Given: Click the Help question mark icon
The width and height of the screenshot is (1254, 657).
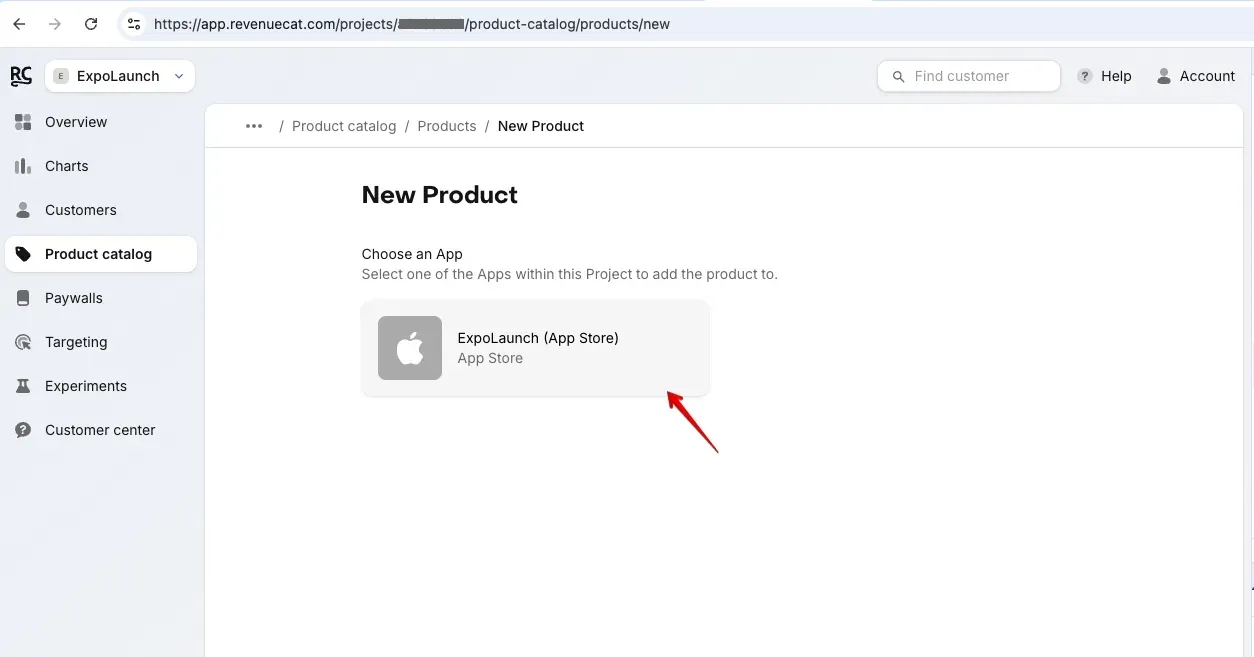Looking at the screenshot, I should click(x=1084, y=76).
